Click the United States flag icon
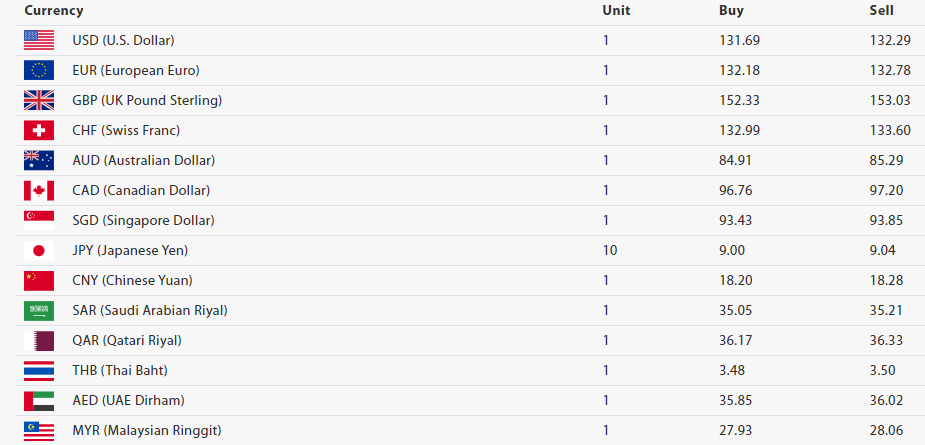The image size is (925, 445). 39,40
